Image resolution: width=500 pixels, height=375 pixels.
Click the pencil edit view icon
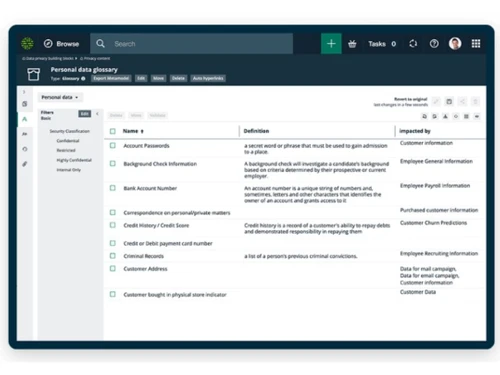(436, 101)
